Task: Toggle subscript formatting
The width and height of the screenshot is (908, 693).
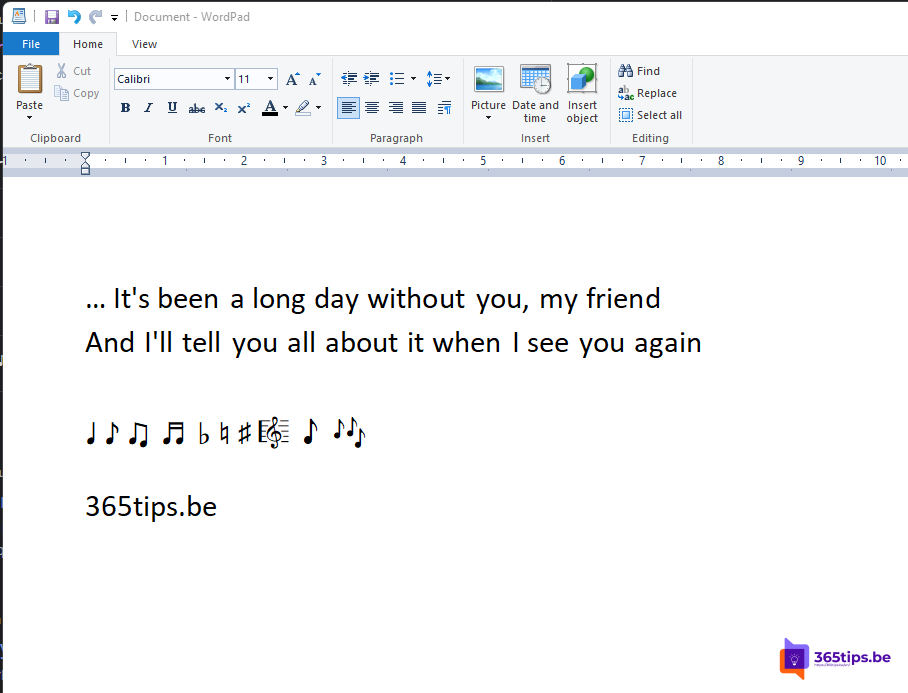Action: pos(221,108)
